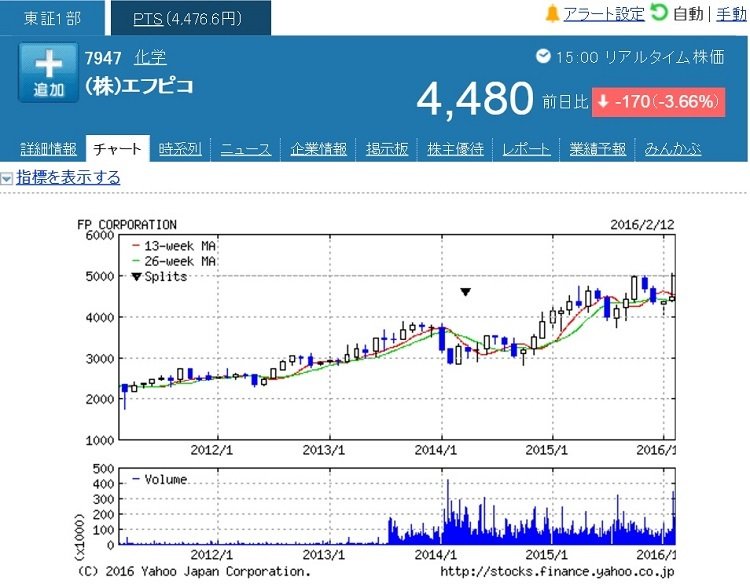Open the 掲示板 message board tab
750x588 pixels.
pos(387,149)
